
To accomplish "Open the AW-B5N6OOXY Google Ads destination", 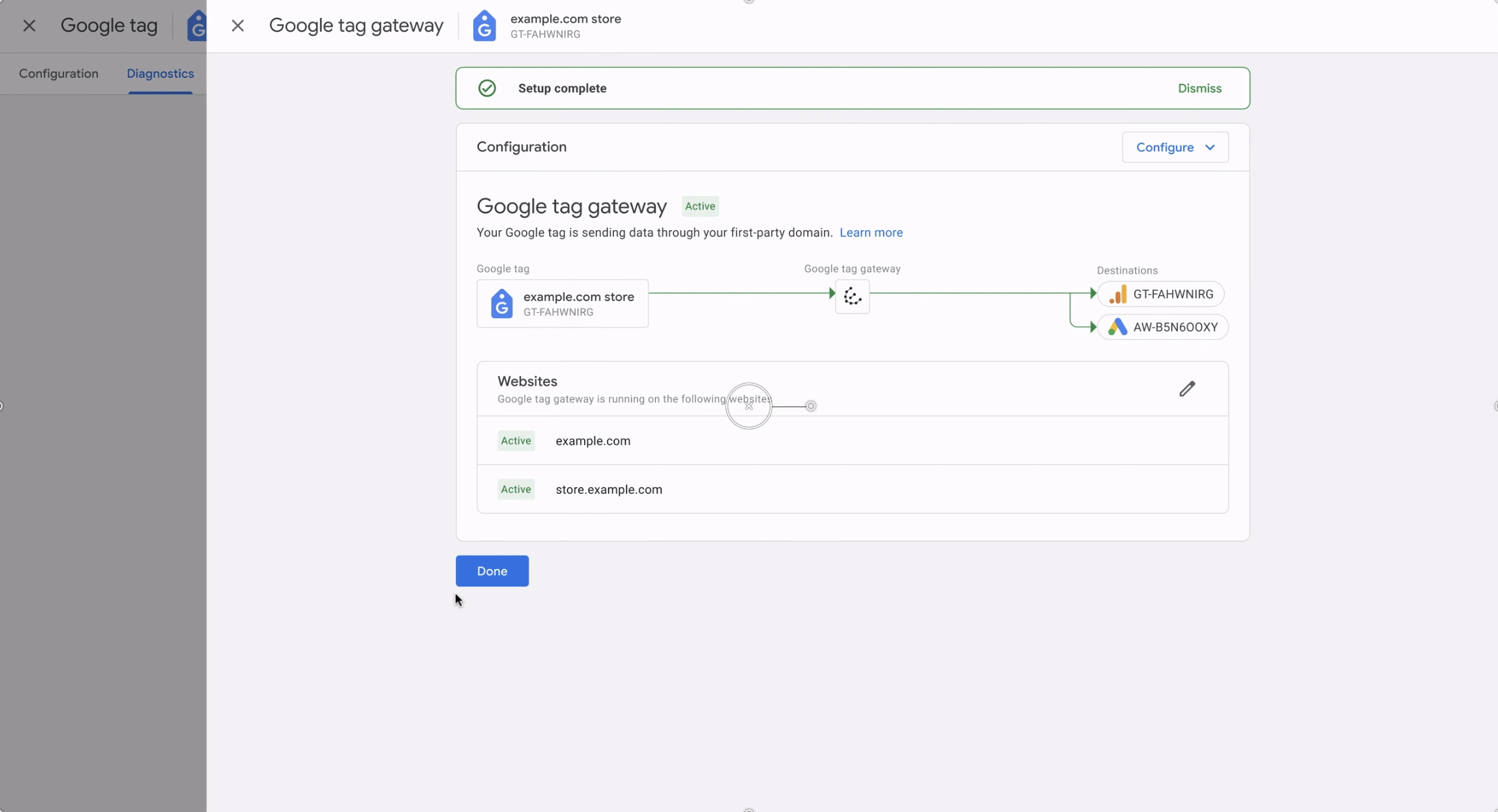I will (1163, 327).
